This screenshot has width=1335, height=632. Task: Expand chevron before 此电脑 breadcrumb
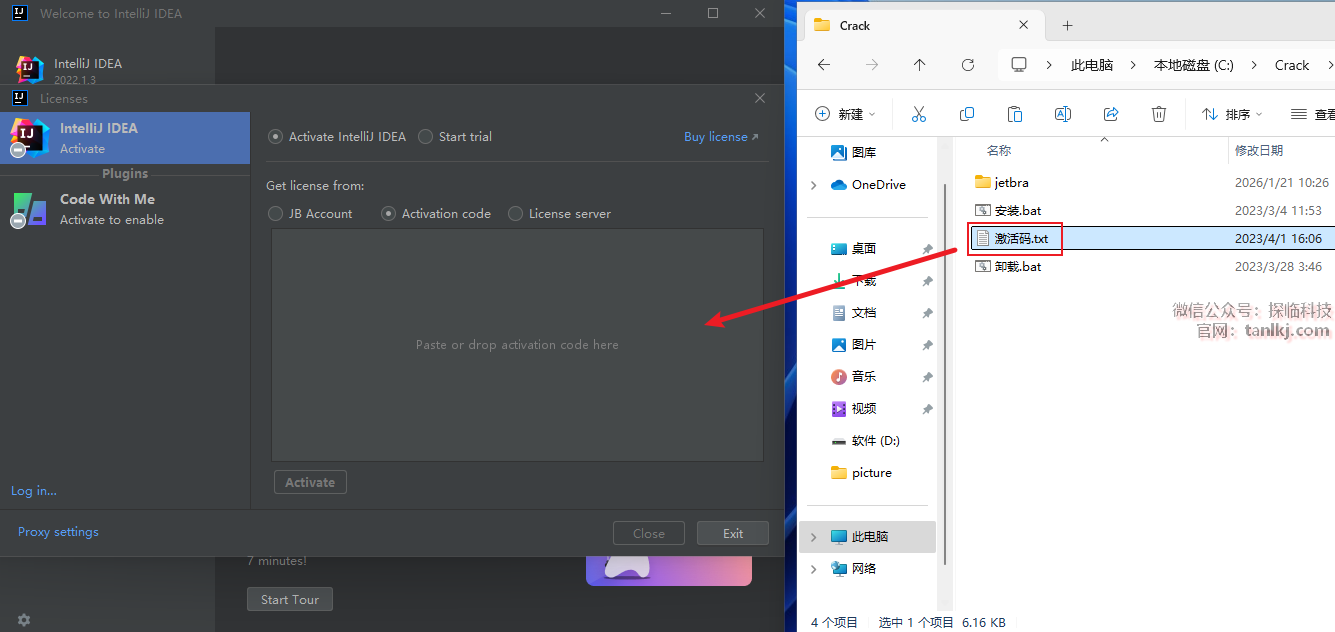click(x=1049, y=65)
